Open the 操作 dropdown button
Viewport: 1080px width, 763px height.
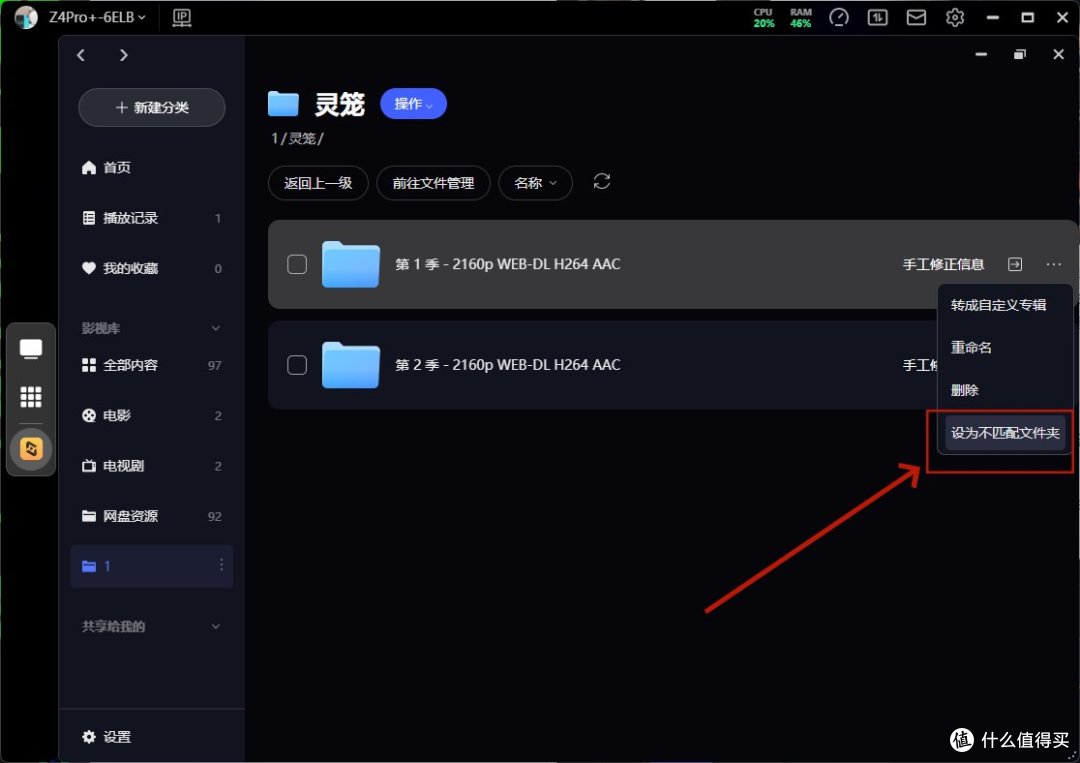point(413,104)
